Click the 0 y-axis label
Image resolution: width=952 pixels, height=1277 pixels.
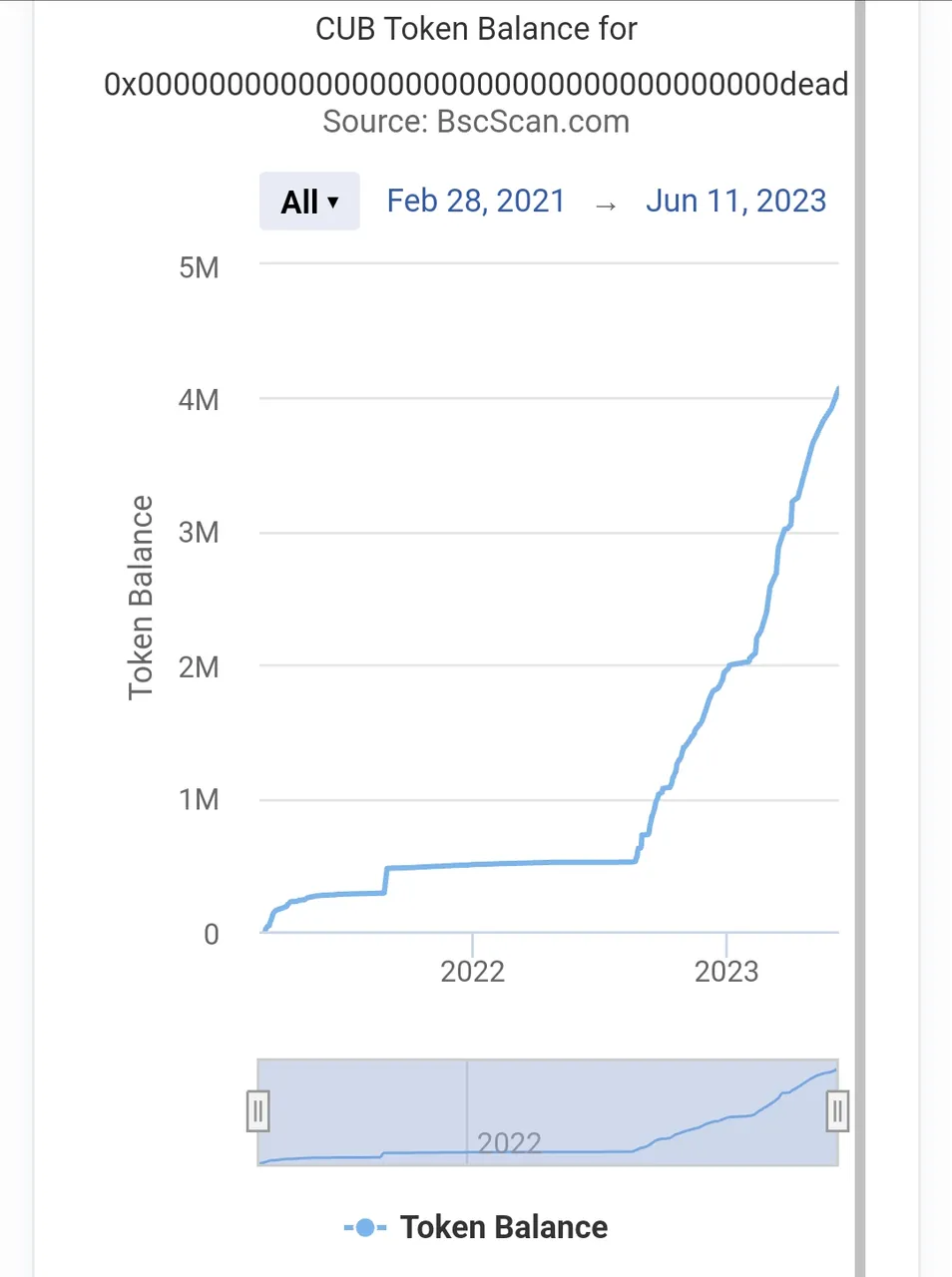pos(212,934)
